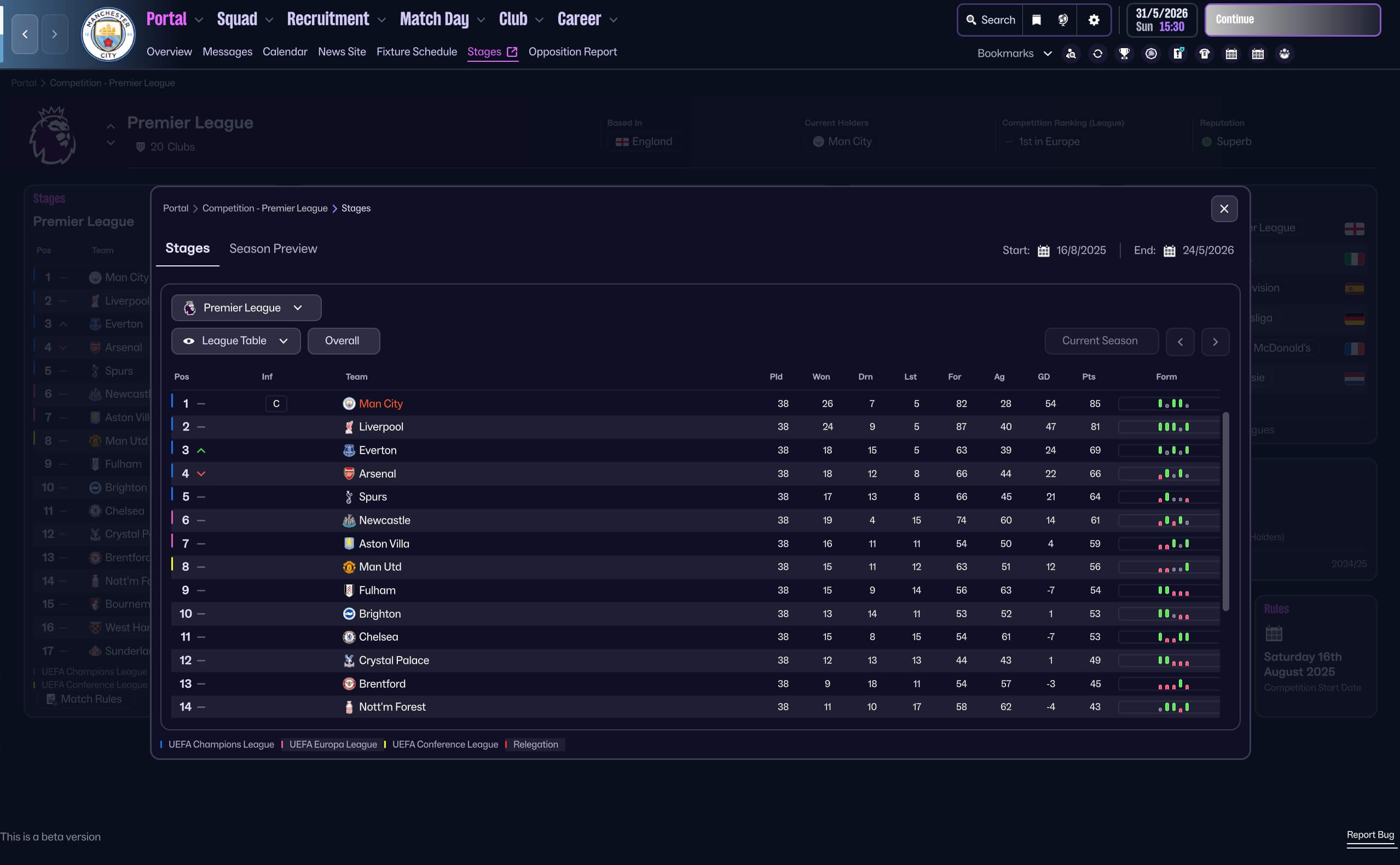Expand the Bookmarks dropdown
The width and height of the screenshot is (1400, 865).
tap(1014, 54)
